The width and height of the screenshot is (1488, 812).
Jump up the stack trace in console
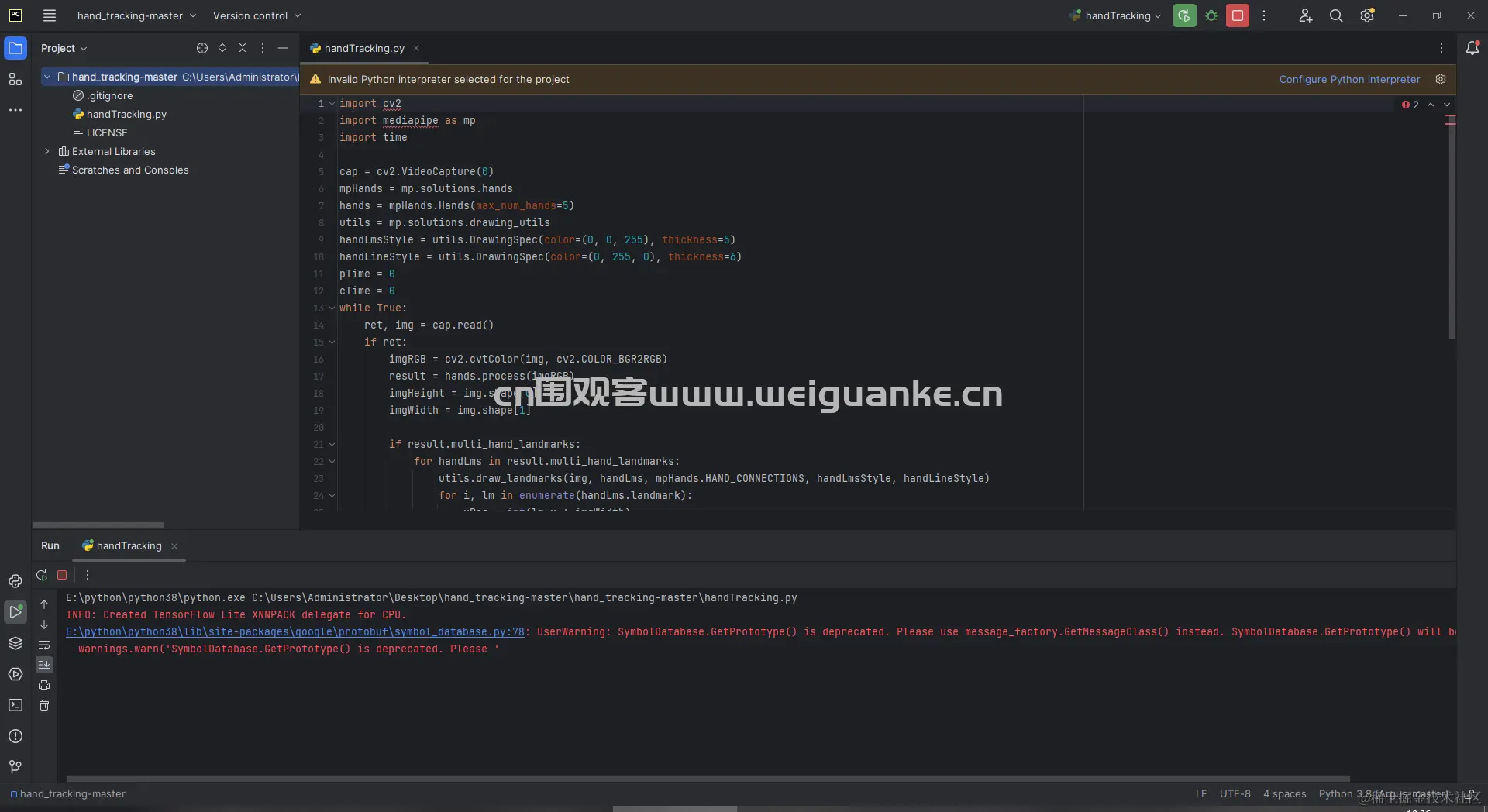pos(44,604)
